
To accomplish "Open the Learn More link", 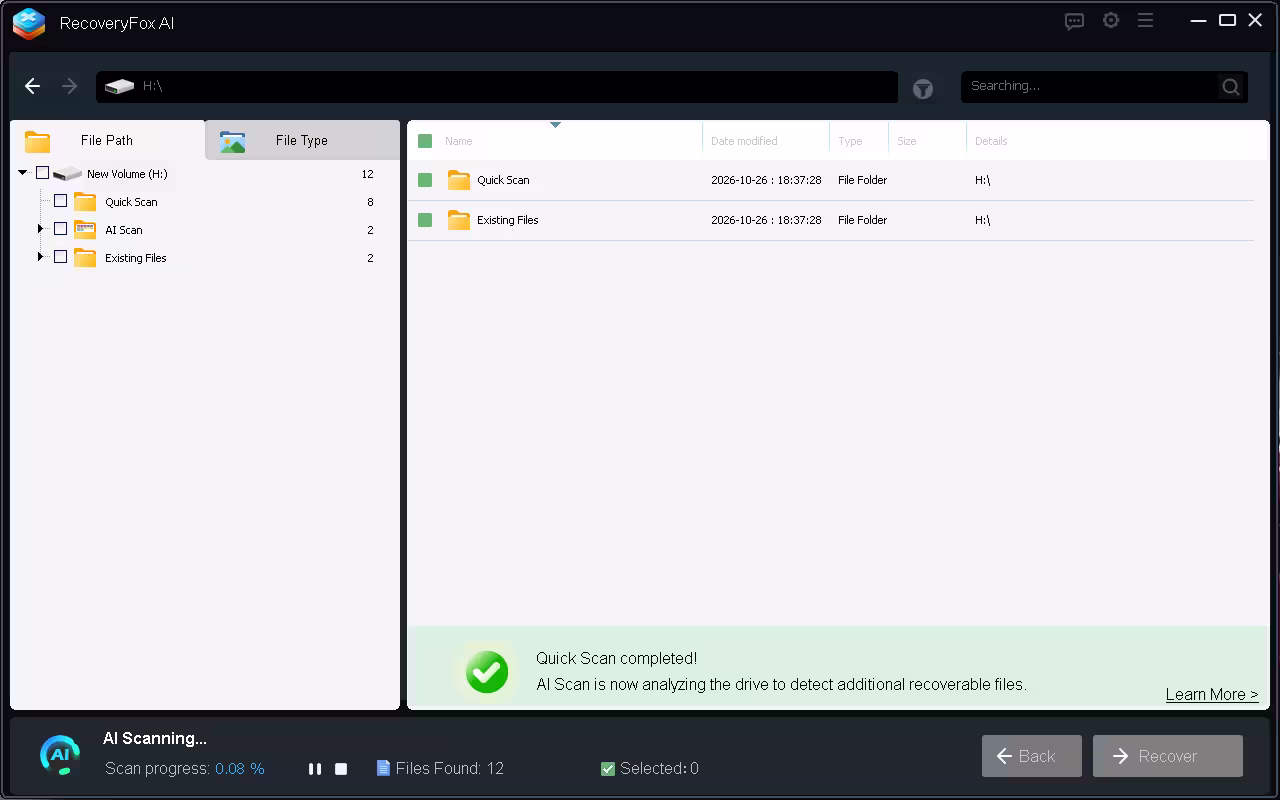I will [1212, 694].
